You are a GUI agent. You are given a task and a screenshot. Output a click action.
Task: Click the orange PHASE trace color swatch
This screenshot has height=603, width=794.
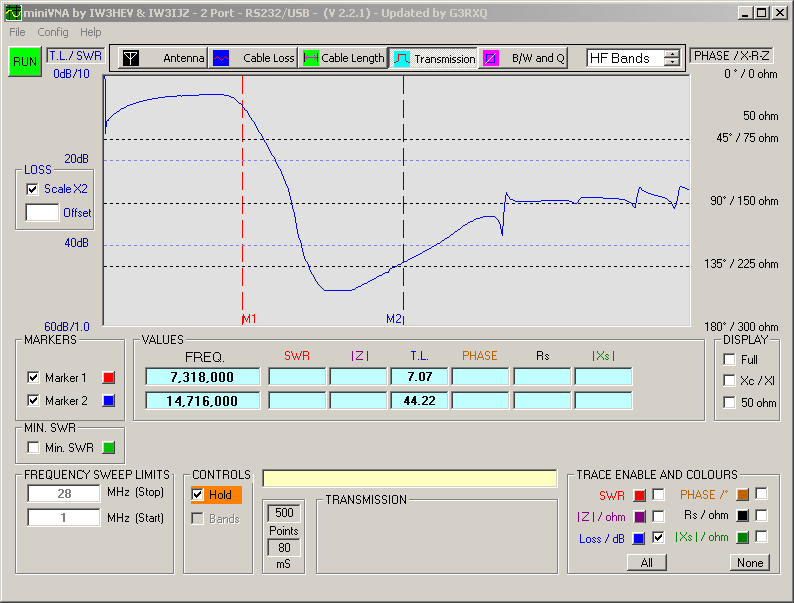pyautogui.click(x=742, y=495)
